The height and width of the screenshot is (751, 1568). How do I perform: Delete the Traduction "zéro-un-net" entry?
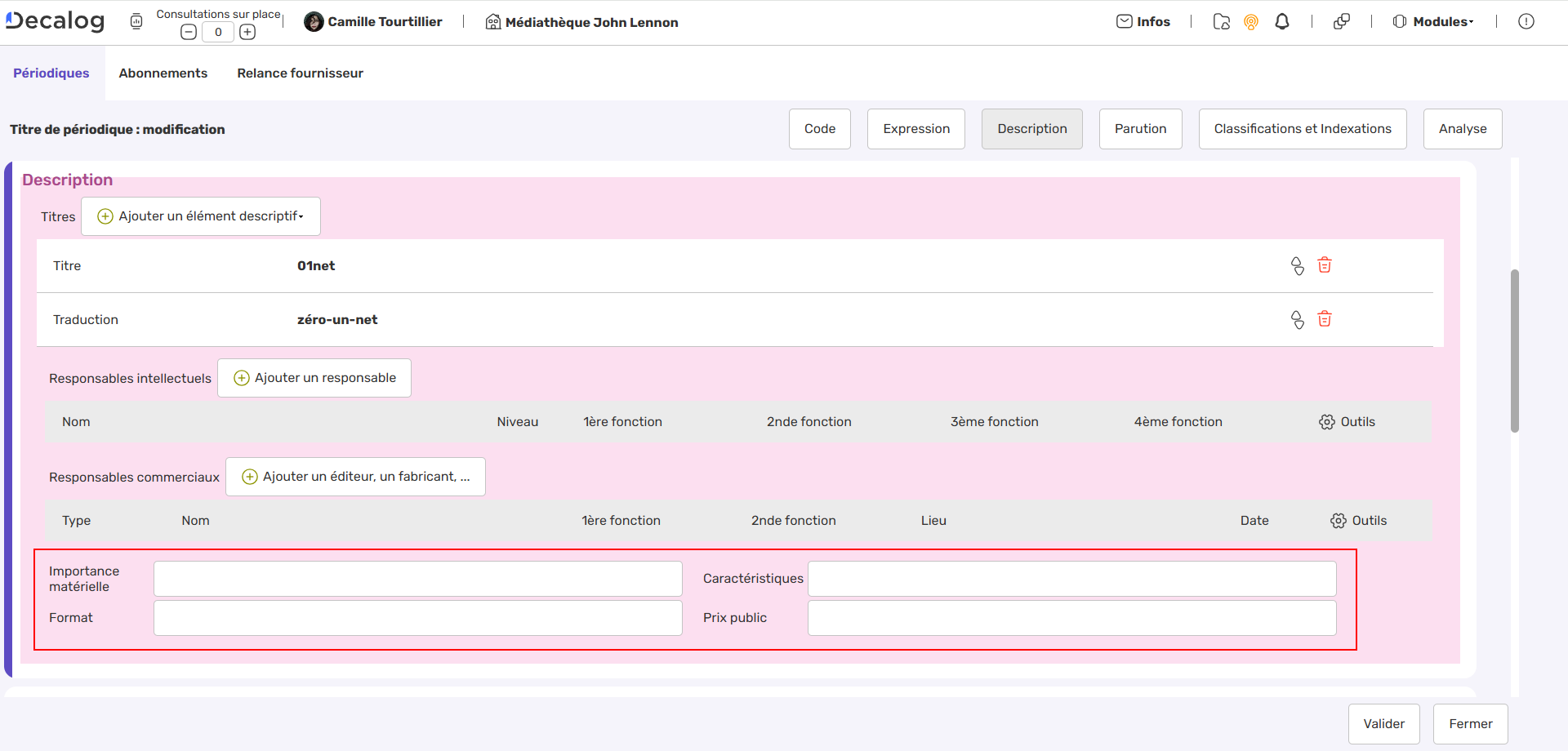click(1325, 319)
